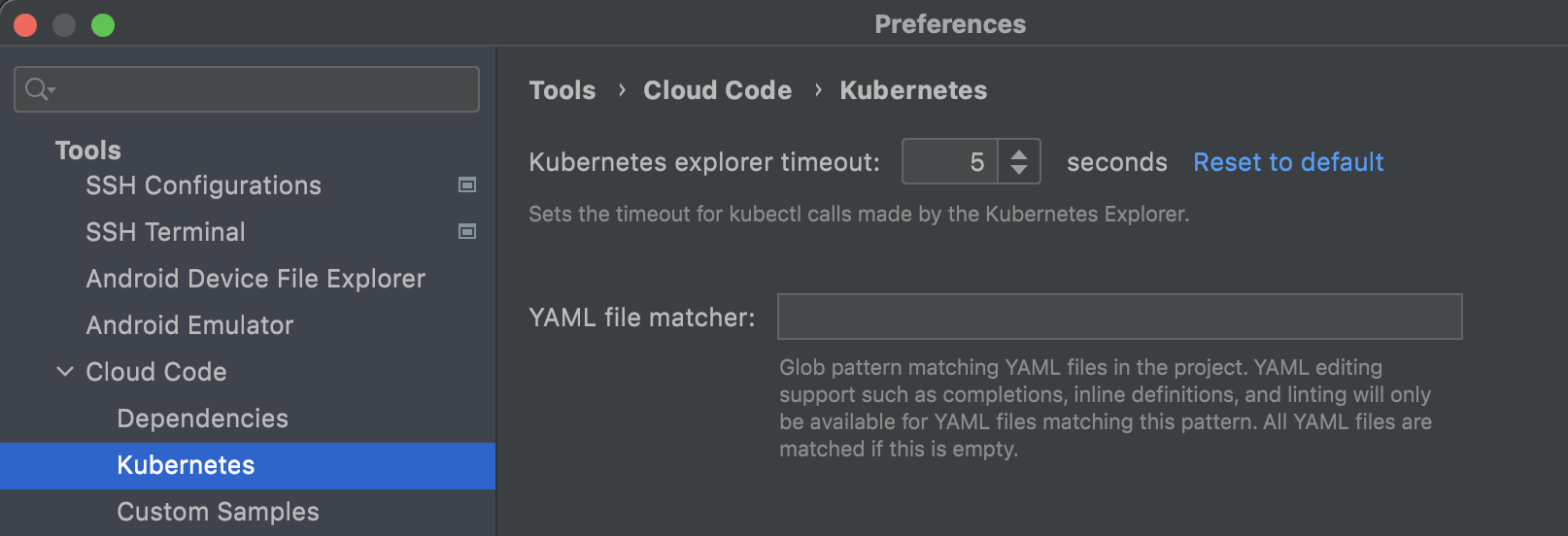1568x536 pixels.
Task: Collapse the Cloud Code tree node
Action: pos(65,371)
